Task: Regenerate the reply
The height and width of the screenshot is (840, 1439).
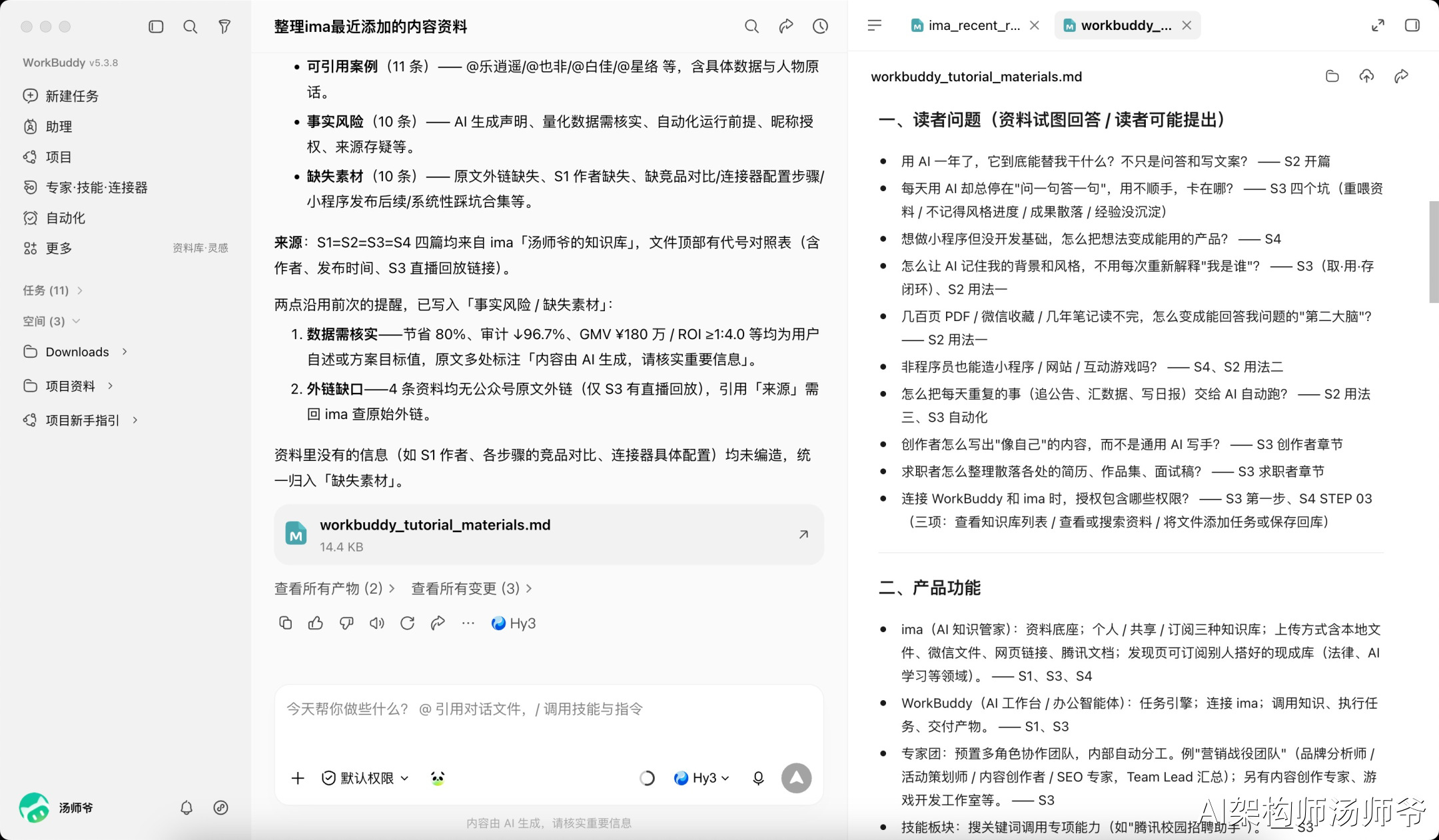Action: tap(408, 623)
